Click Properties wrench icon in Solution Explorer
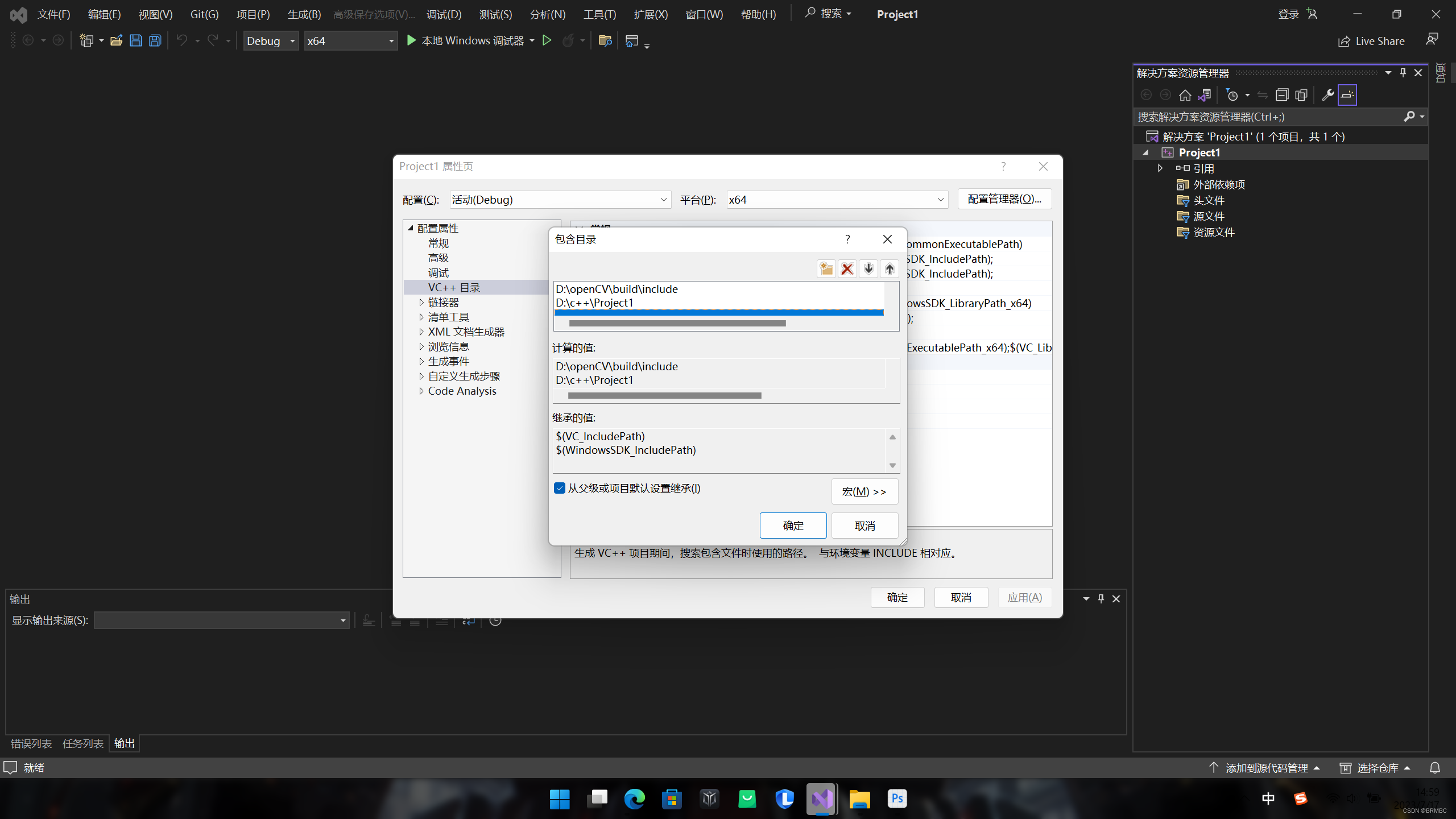Viewport: 1456px width, 819px height. [x=1327, y=95]
